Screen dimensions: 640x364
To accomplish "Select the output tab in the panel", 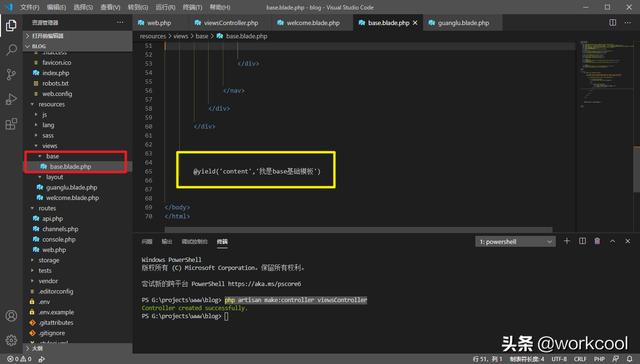I will point(167,242).
